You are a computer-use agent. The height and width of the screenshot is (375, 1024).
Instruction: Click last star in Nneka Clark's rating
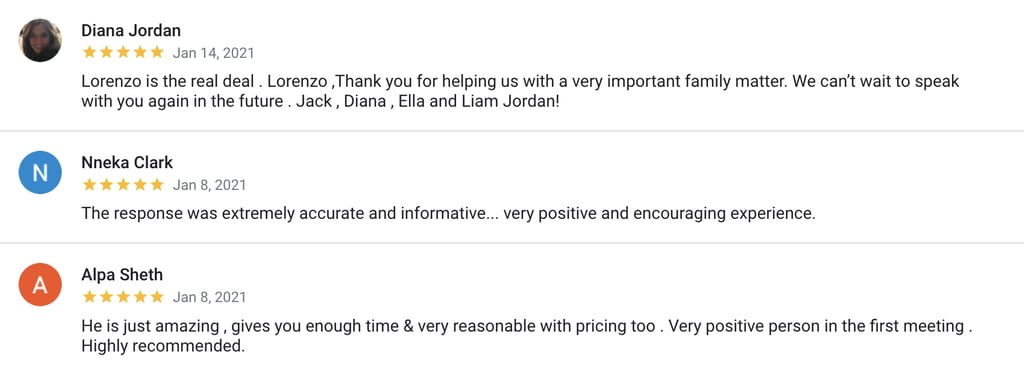pyautogui.click(x=157, y=185)
